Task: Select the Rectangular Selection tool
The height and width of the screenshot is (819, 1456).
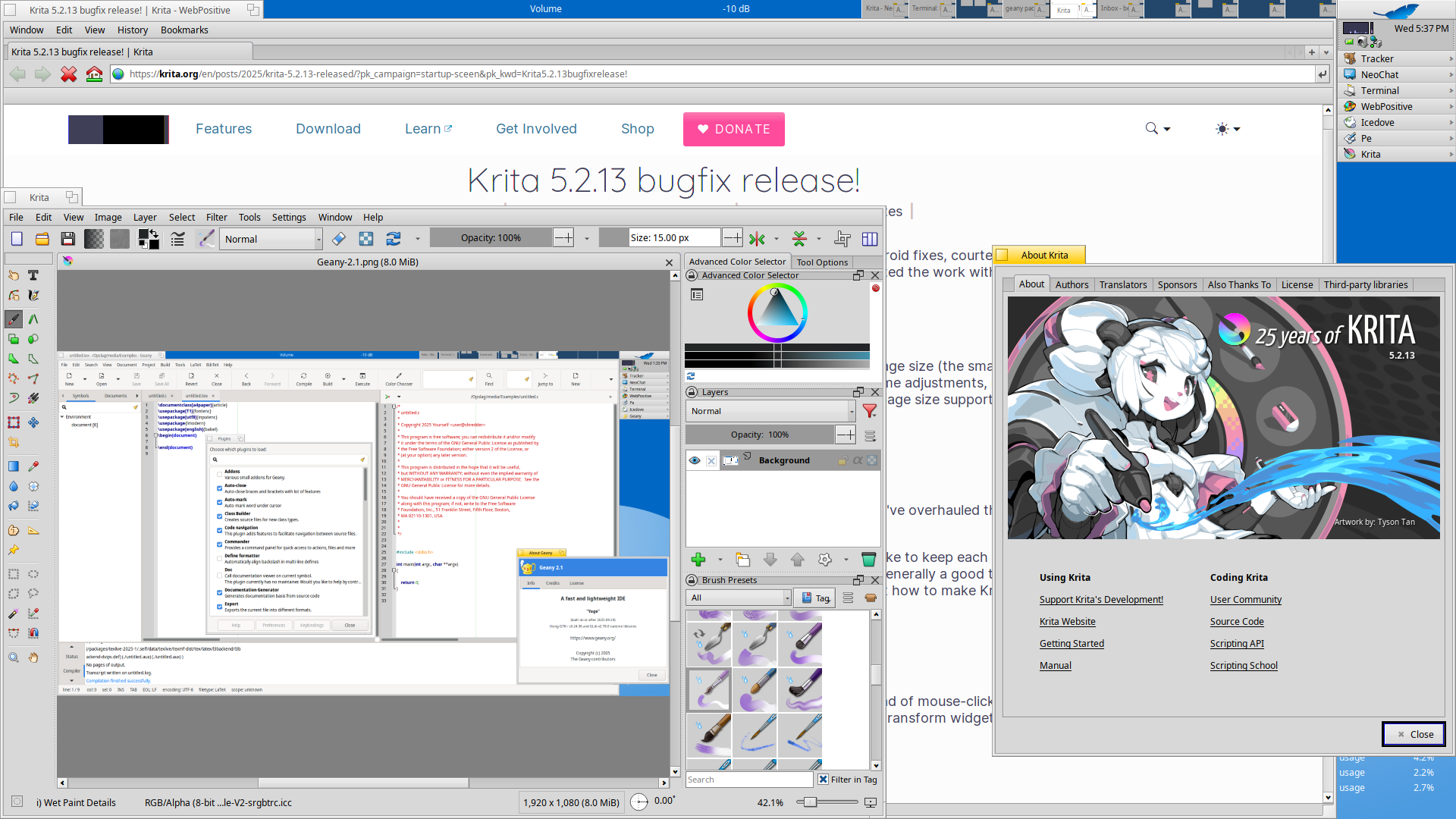Action: pyautogui.click(x=14, y=574)
